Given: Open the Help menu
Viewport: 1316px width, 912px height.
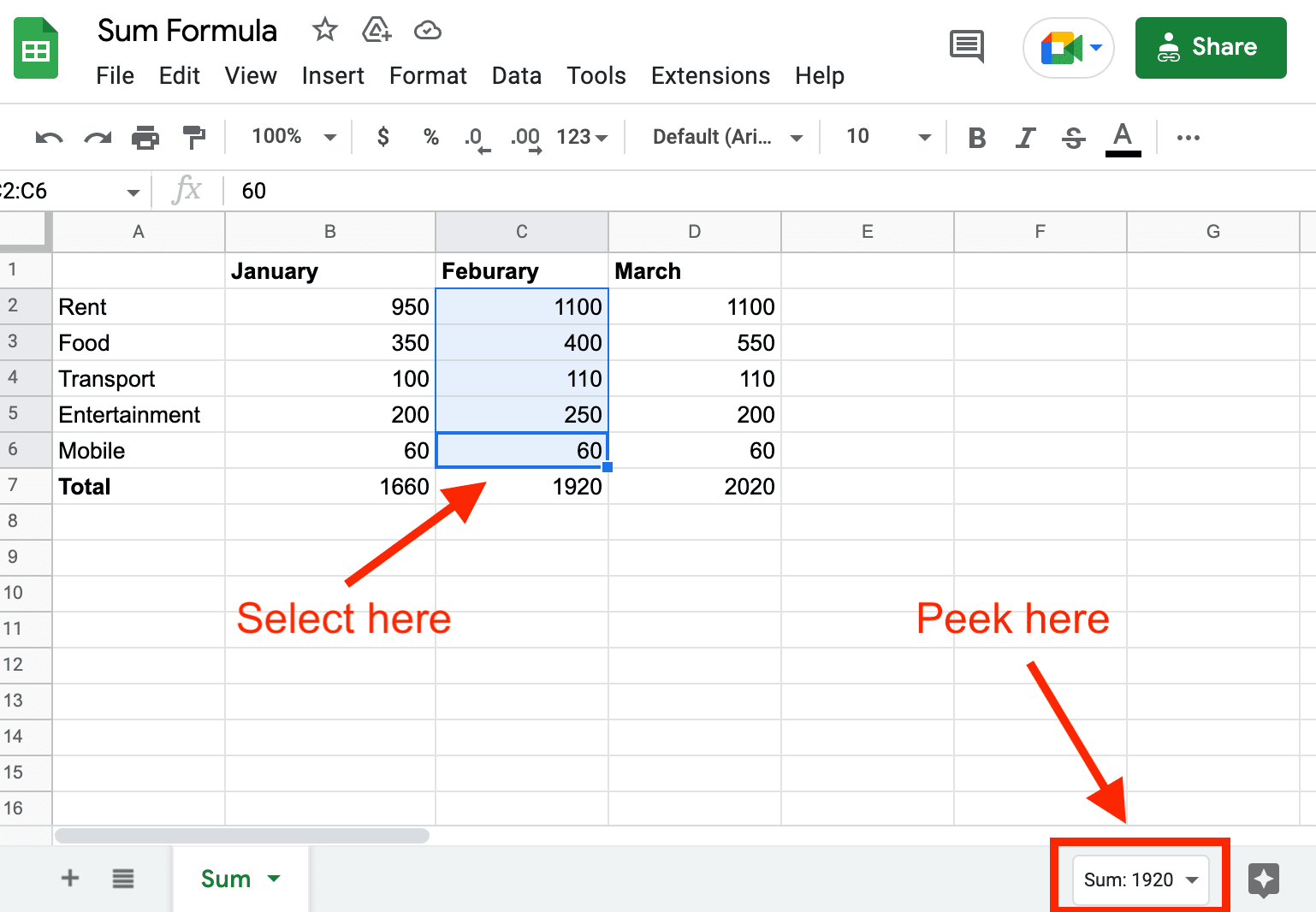Looking at the screenshot, I should tap(820, 76).
